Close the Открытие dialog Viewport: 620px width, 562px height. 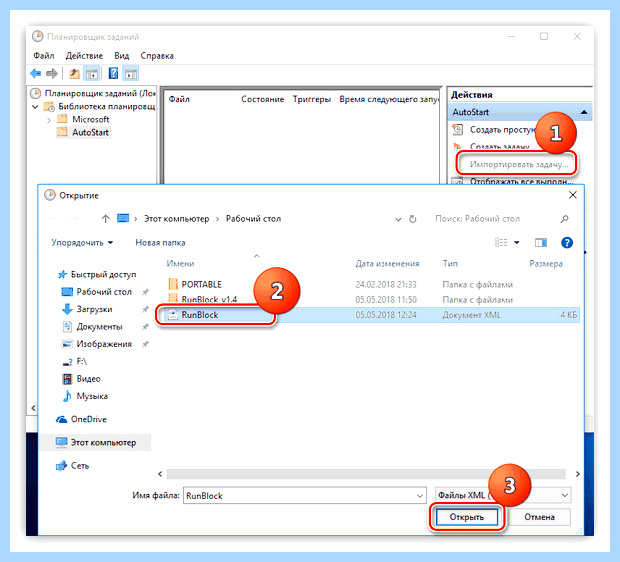(573, 195)
